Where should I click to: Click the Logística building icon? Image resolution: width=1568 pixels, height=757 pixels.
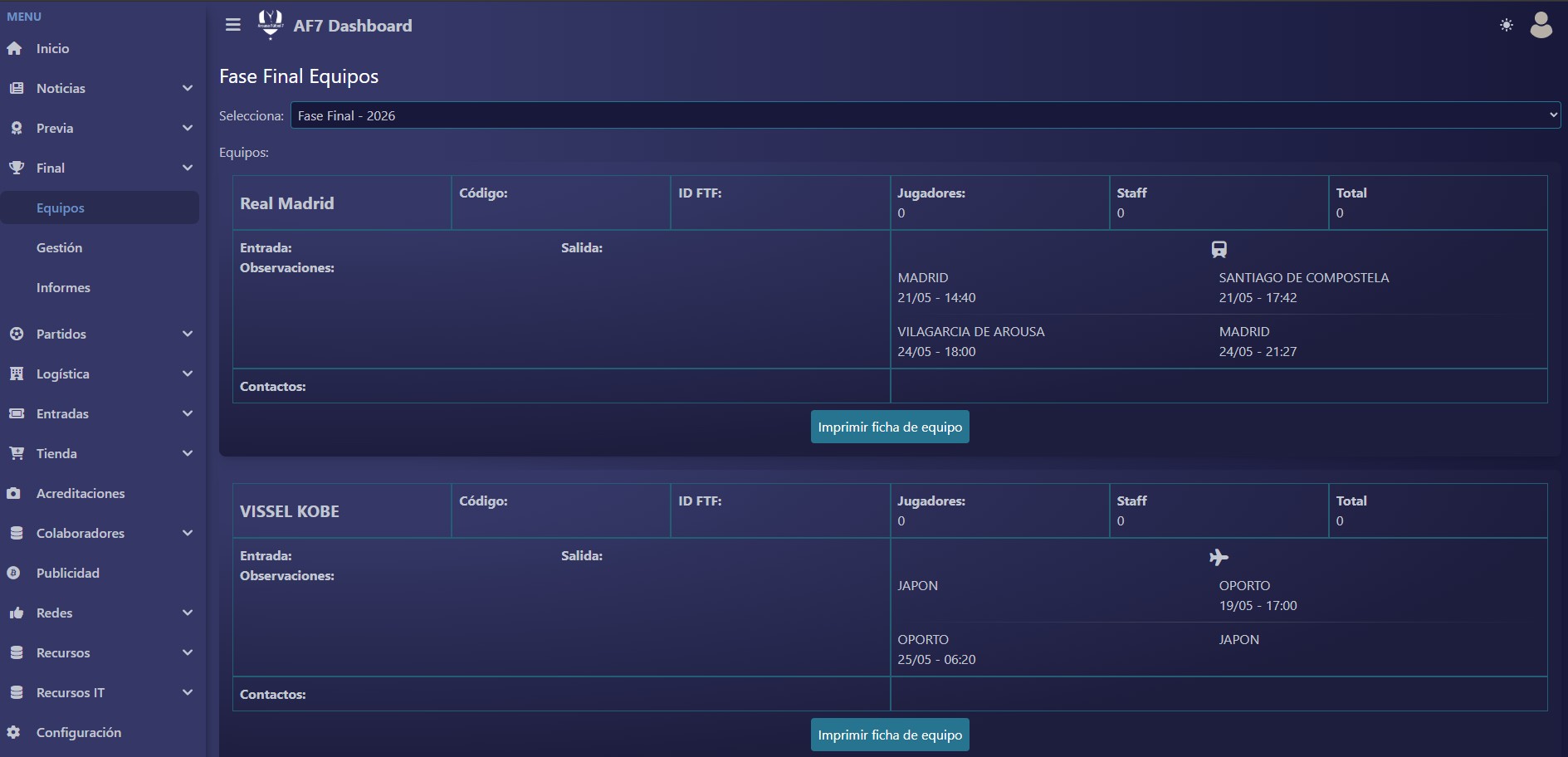[16, 374]
